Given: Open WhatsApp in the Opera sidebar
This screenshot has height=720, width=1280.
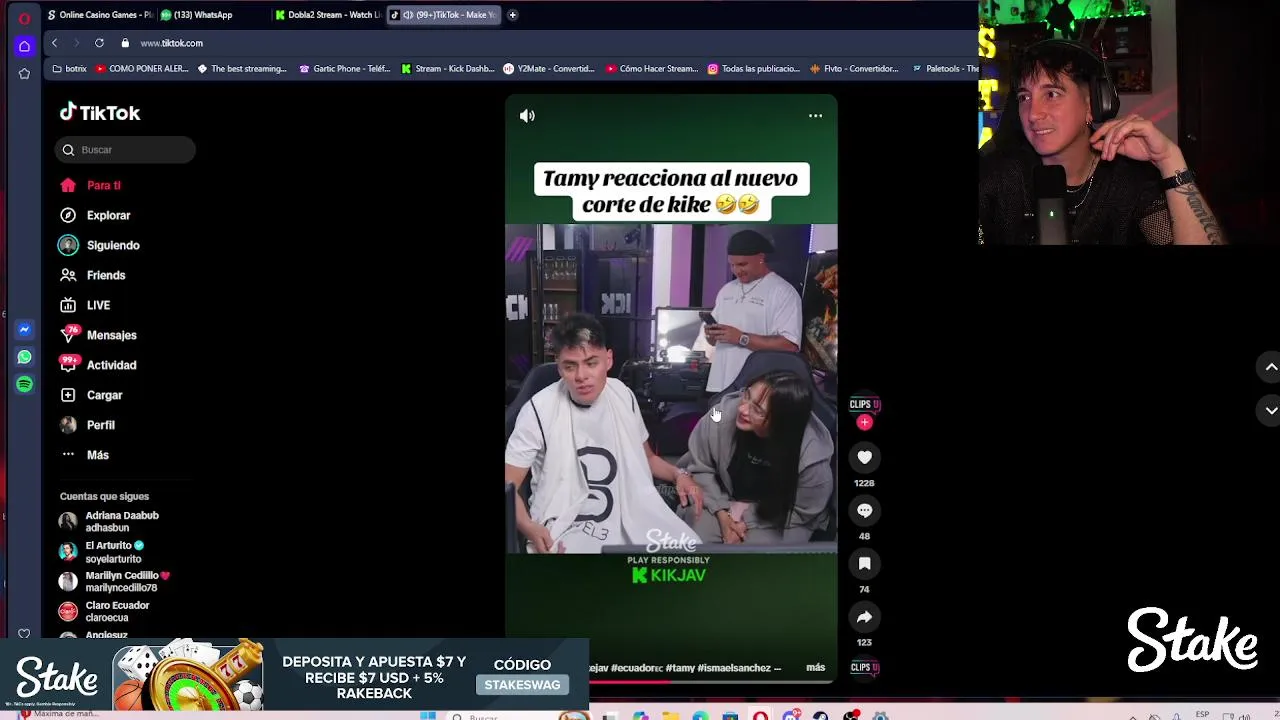Looking at the screenshot, I should 24,357.
